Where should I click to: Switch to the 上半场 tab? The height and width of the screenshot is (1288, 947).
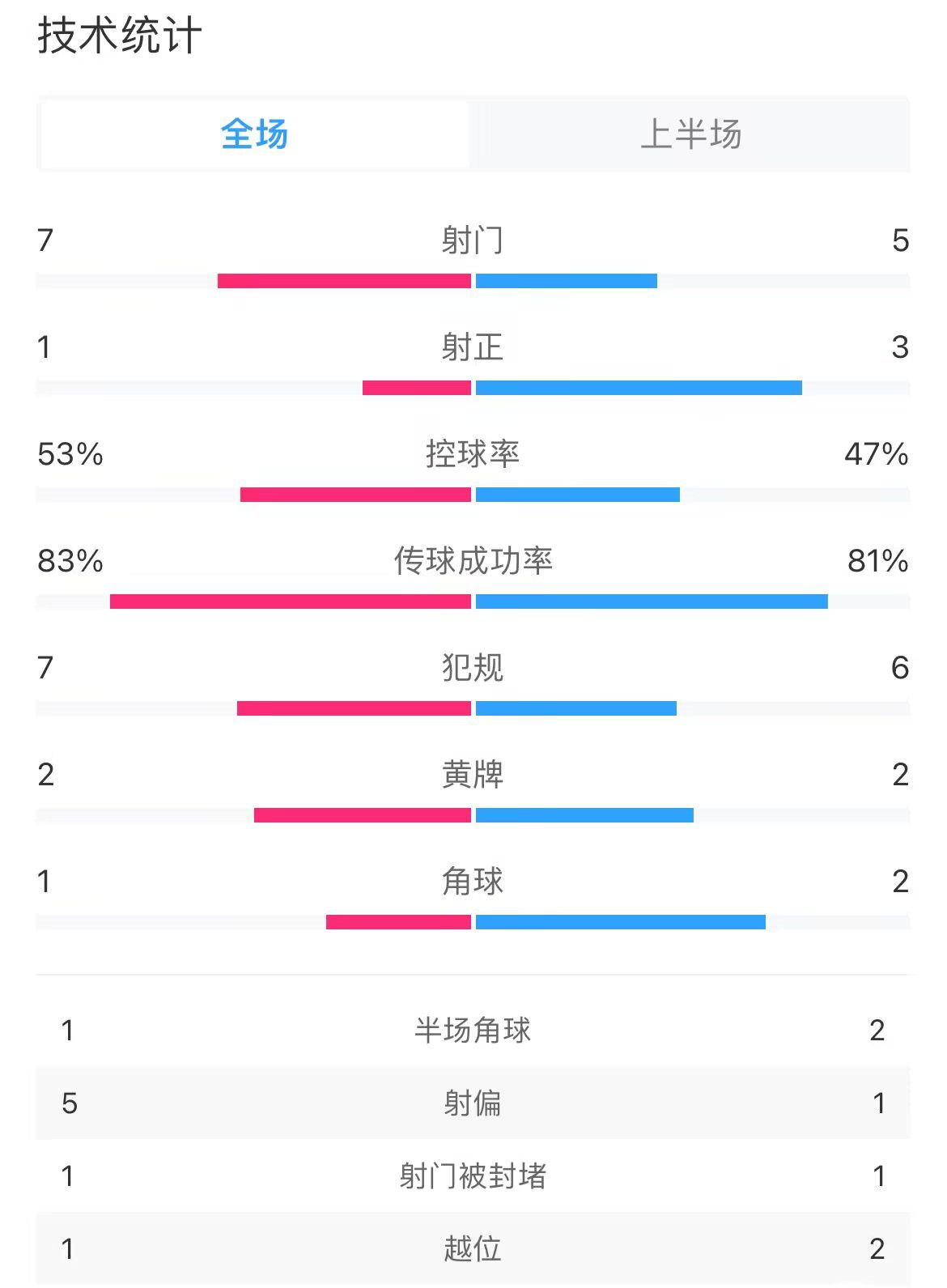coord(690,134)
